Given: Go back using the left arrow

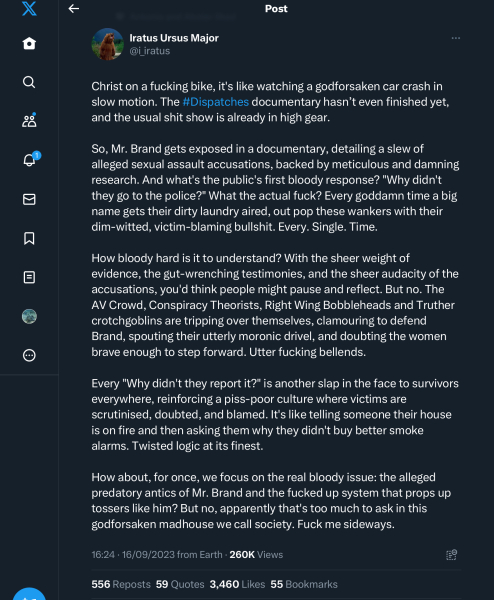Looking at the screenshot, I should (73, 8).
